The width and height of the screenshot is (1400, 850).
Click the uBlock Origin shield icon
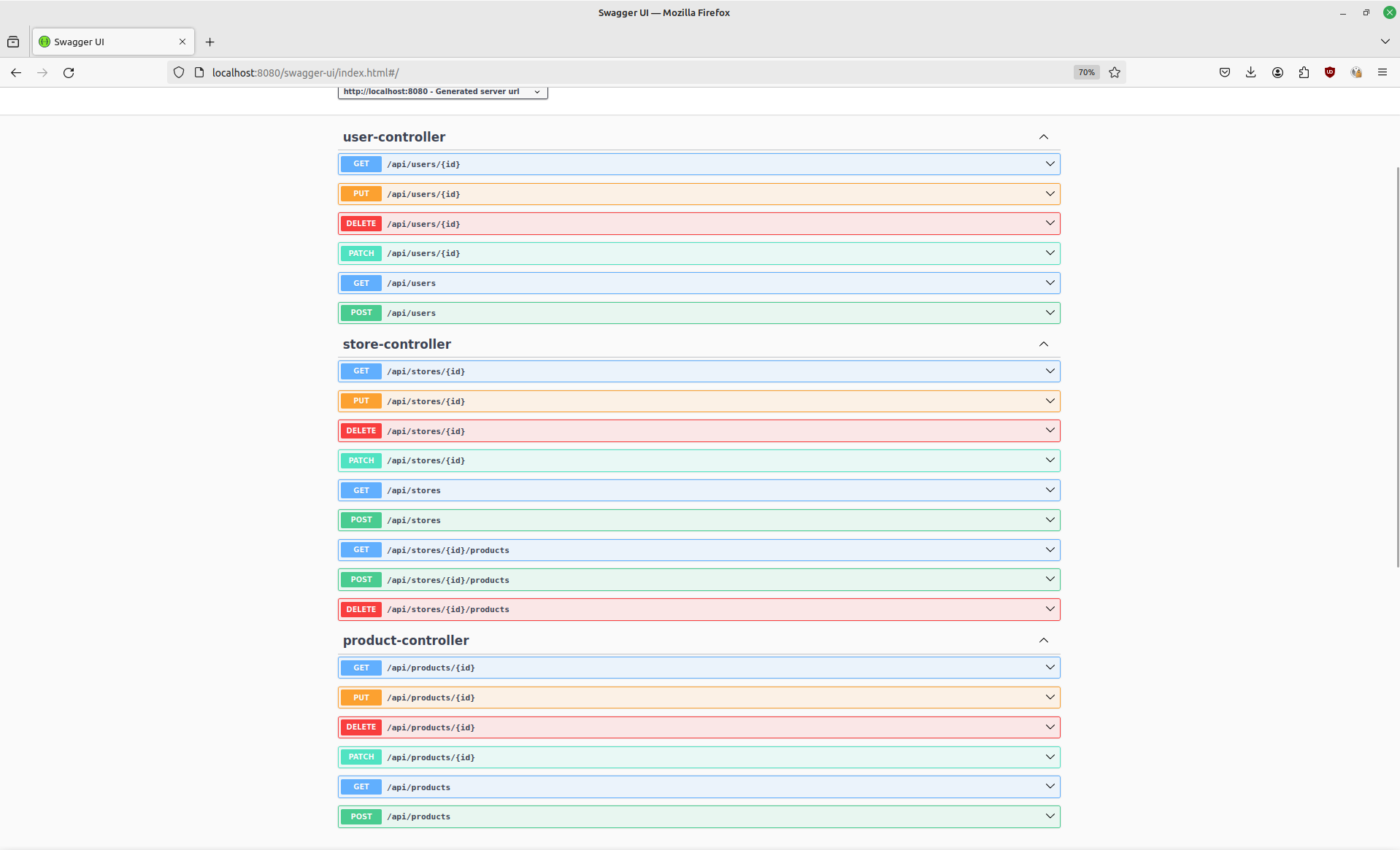click(x=1330, y=72)
